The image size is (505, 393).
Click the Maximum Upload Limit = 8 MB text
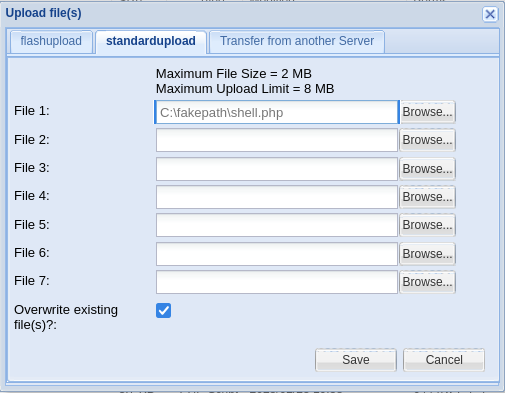tap(245, 89)
